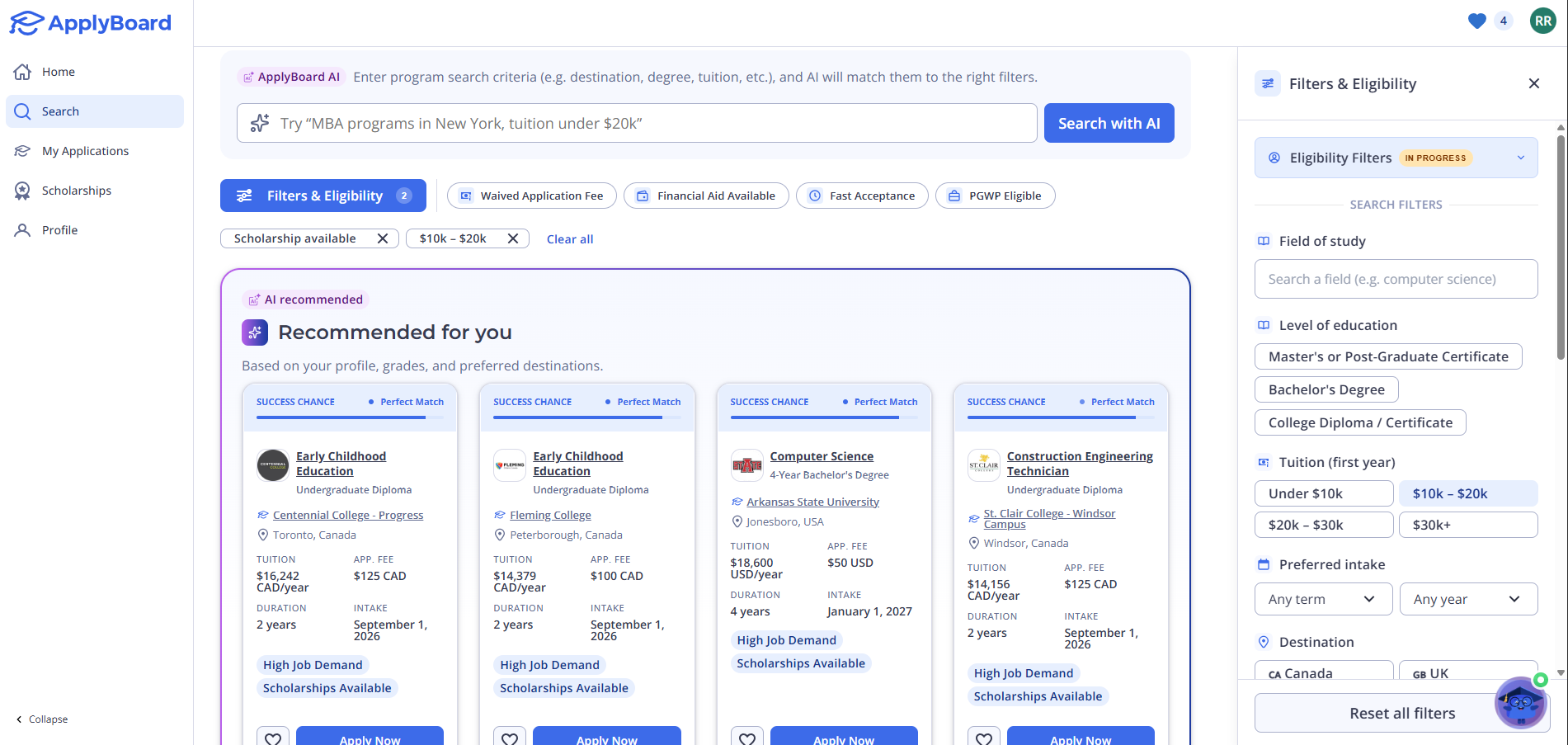The height and width of the screenshot is (745, 1568).
Task: Toggle PGWP Eligible filter
Action: [996, 196]
